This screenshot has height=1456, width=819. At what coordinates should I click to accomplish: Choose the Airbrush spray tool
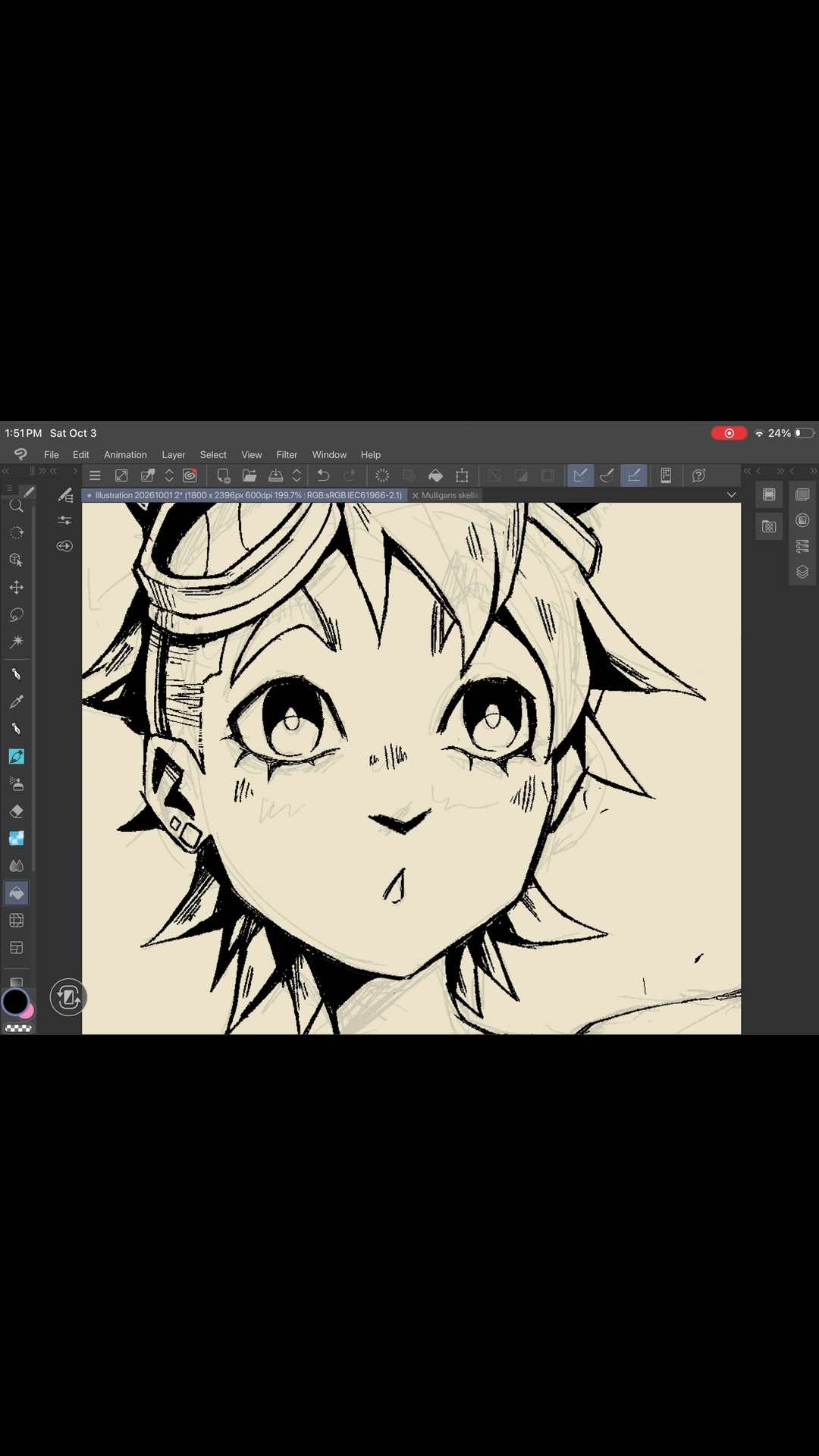click(16, 784)
